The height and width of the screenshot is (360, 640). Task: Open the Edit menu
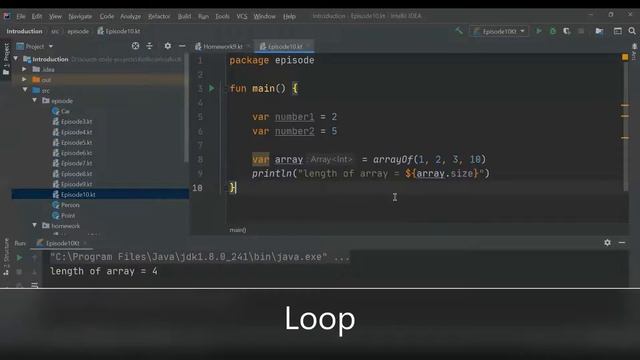[x=37, y=16]
